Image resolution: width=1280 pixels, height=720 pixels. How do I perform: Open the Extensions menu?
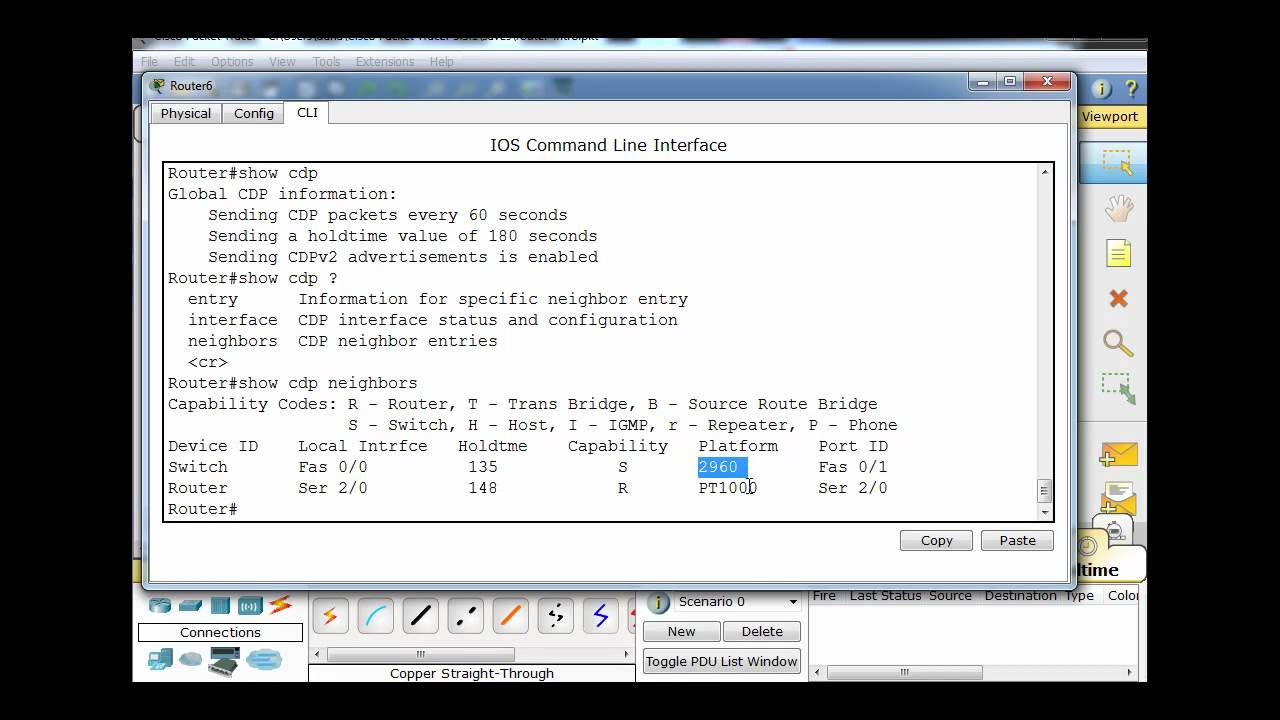[385, 61]
